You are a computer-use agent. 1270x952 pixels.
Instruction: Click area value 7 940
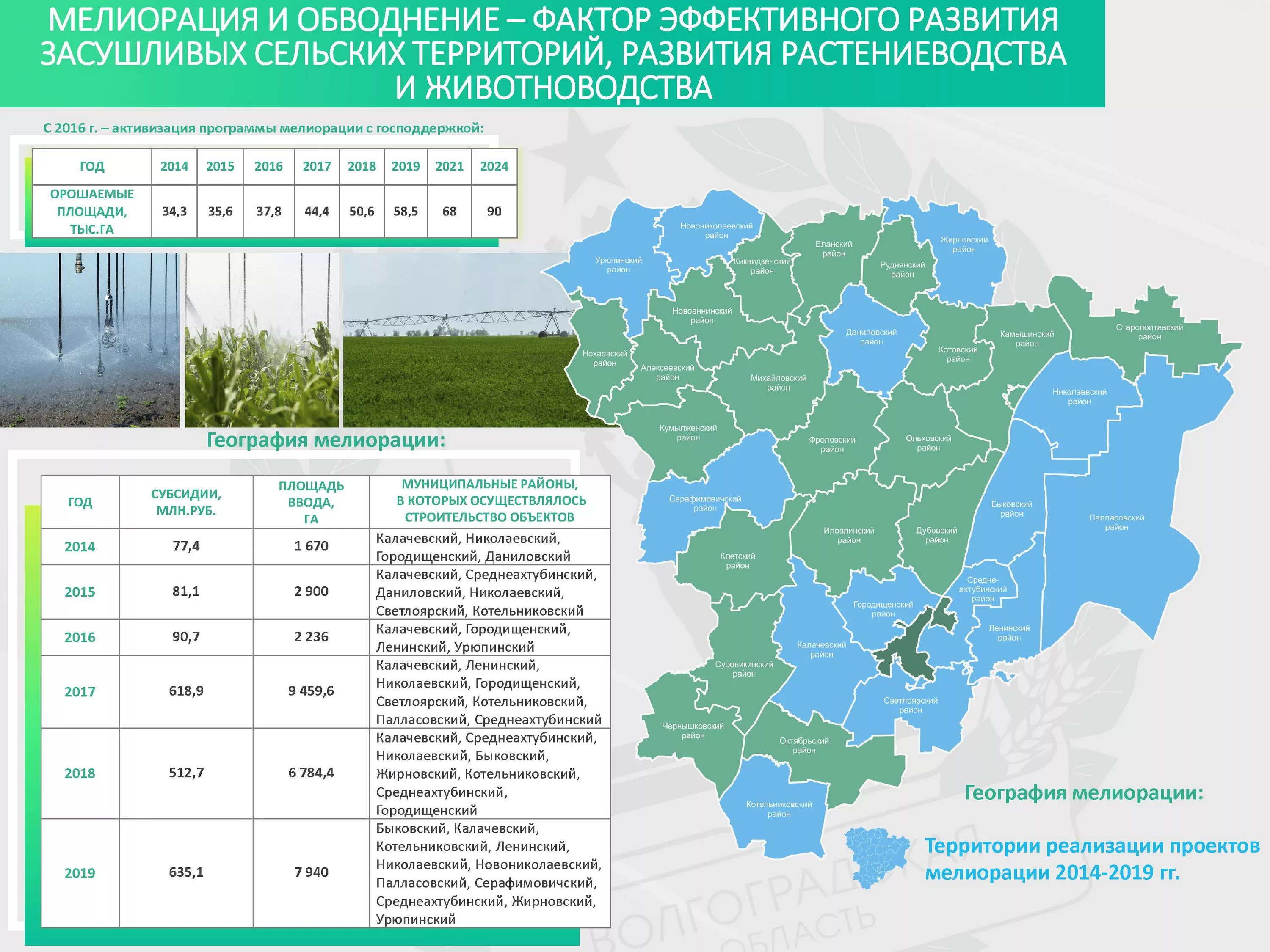tap(311, 872)
